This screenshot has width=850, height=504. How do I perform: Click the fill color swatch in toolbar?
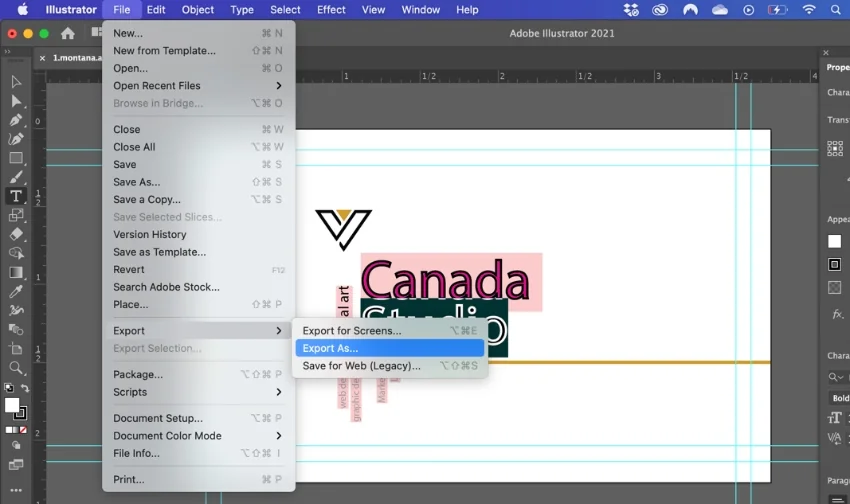tap(12, 404)
